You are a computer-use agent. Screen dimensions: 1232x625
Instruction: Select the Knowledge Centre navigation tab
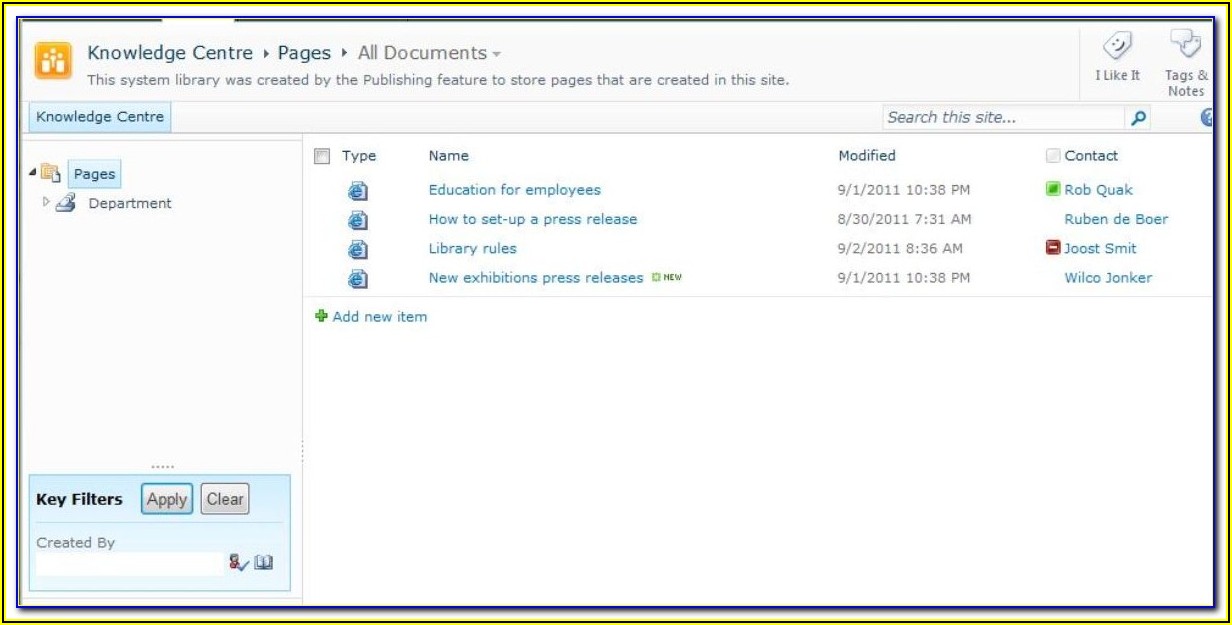100,117
